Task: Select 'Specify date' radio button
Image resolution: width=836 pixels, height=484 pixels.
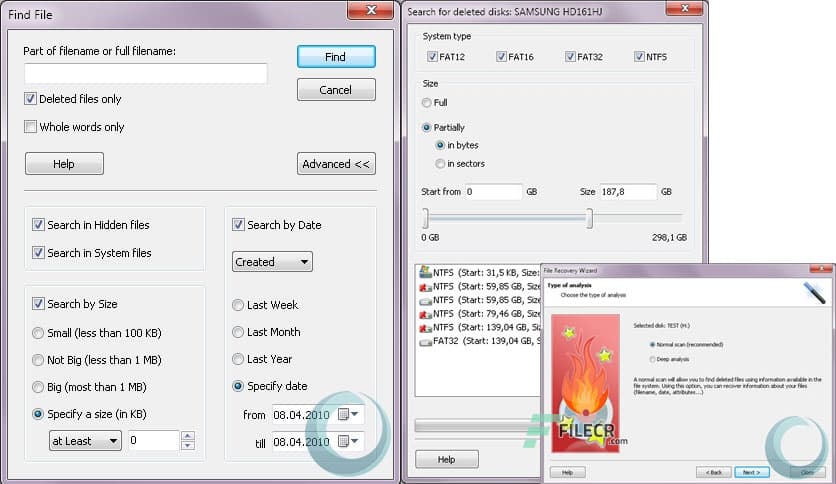Action: click(x=238, y=386)
